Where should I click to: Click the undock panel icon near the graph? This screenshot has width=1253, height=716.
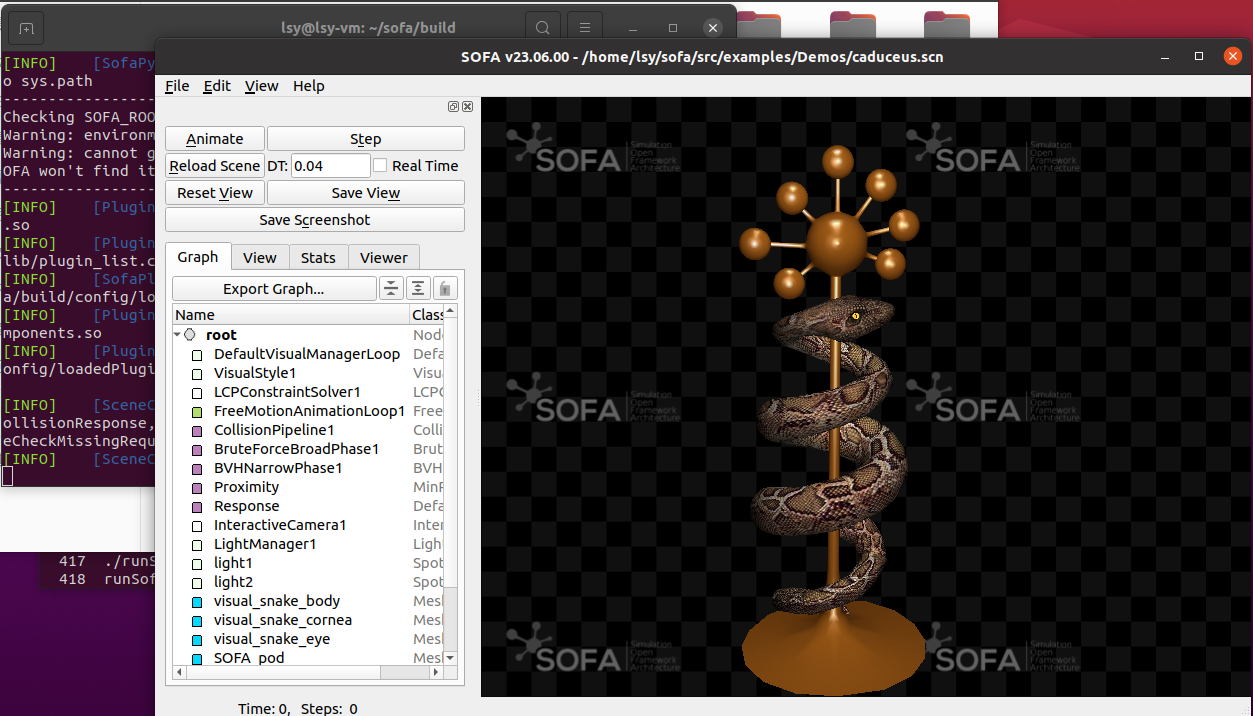(453, 106)
